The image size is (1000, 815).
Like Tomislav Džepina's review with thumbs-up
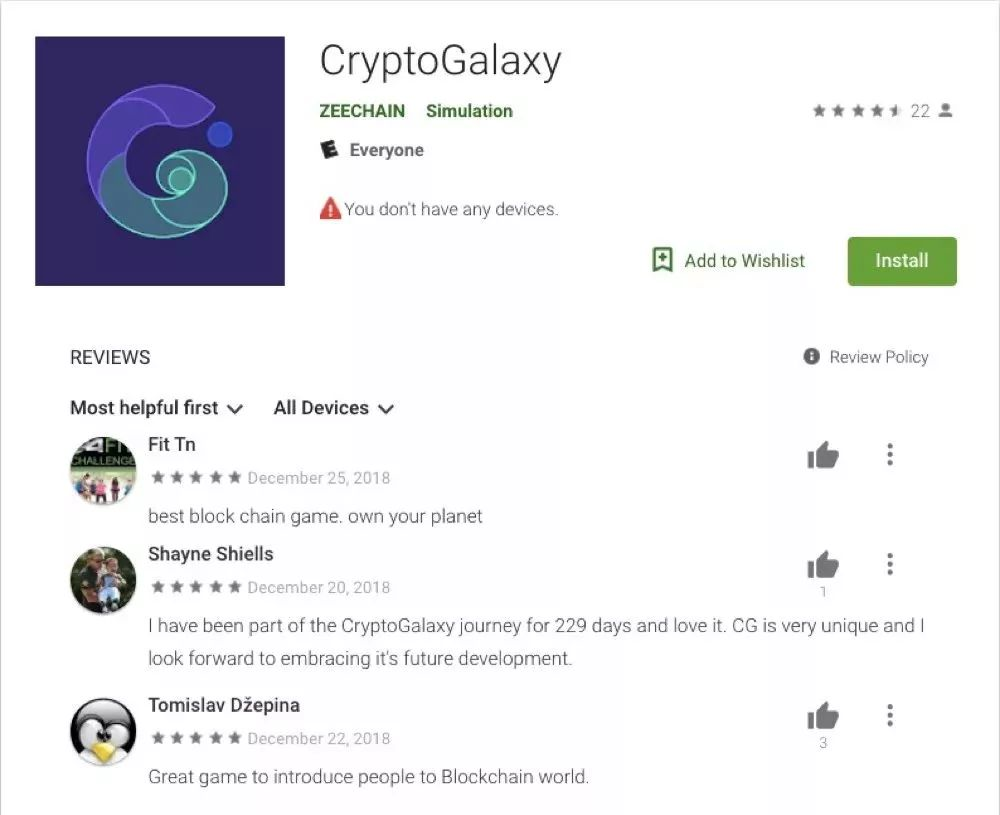(x=823, y=716)
